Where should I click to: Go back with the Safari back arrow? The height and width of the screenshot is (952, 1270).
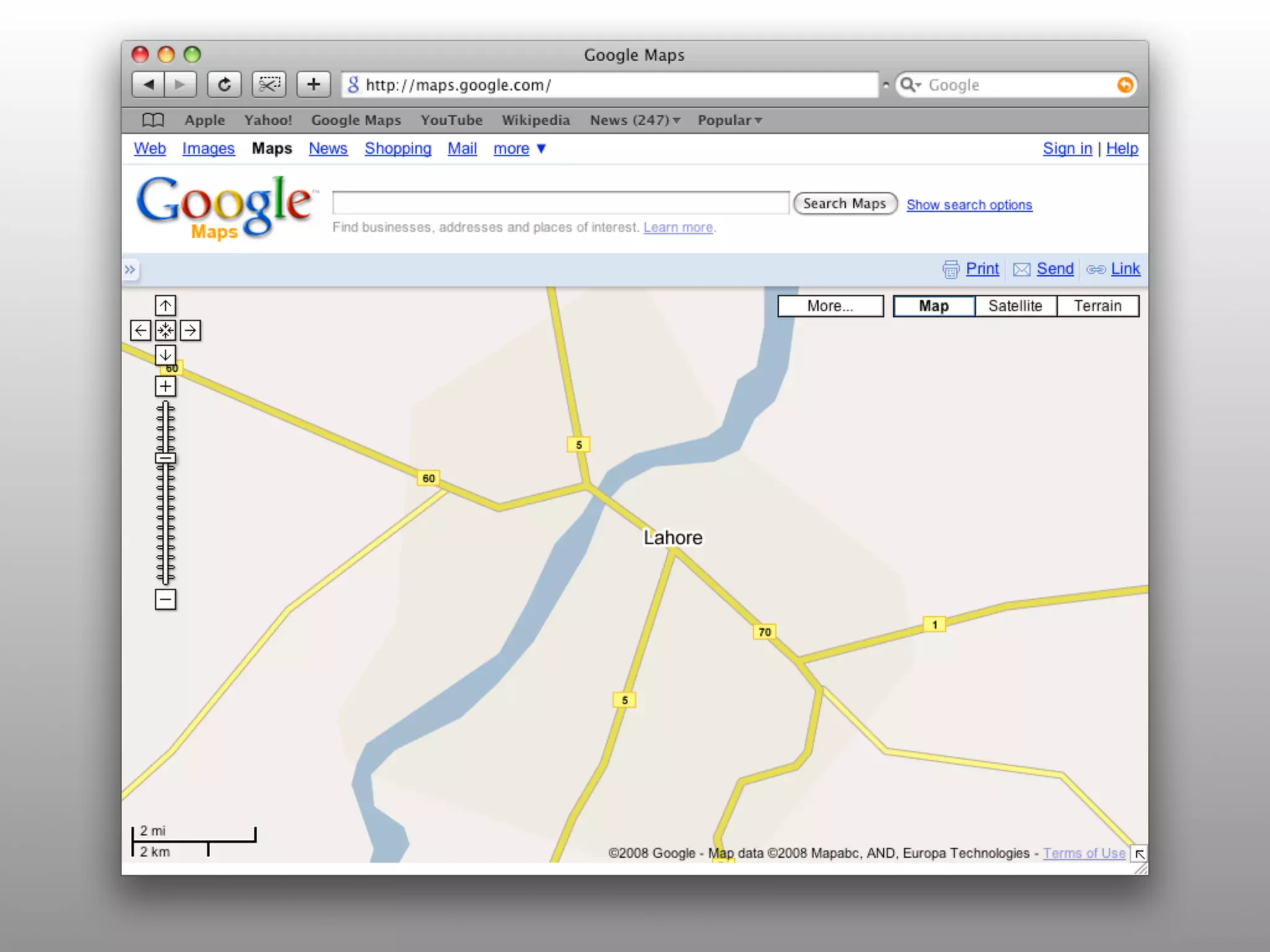point(148,85)
